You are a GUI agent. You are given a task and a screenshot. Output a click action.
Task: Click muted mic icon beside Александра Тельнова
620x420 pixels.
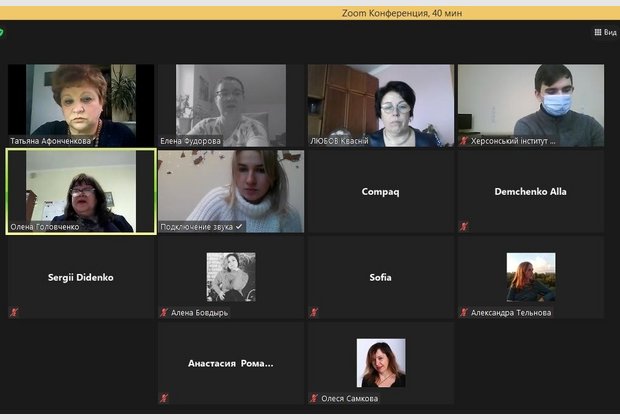coord(464,312)
